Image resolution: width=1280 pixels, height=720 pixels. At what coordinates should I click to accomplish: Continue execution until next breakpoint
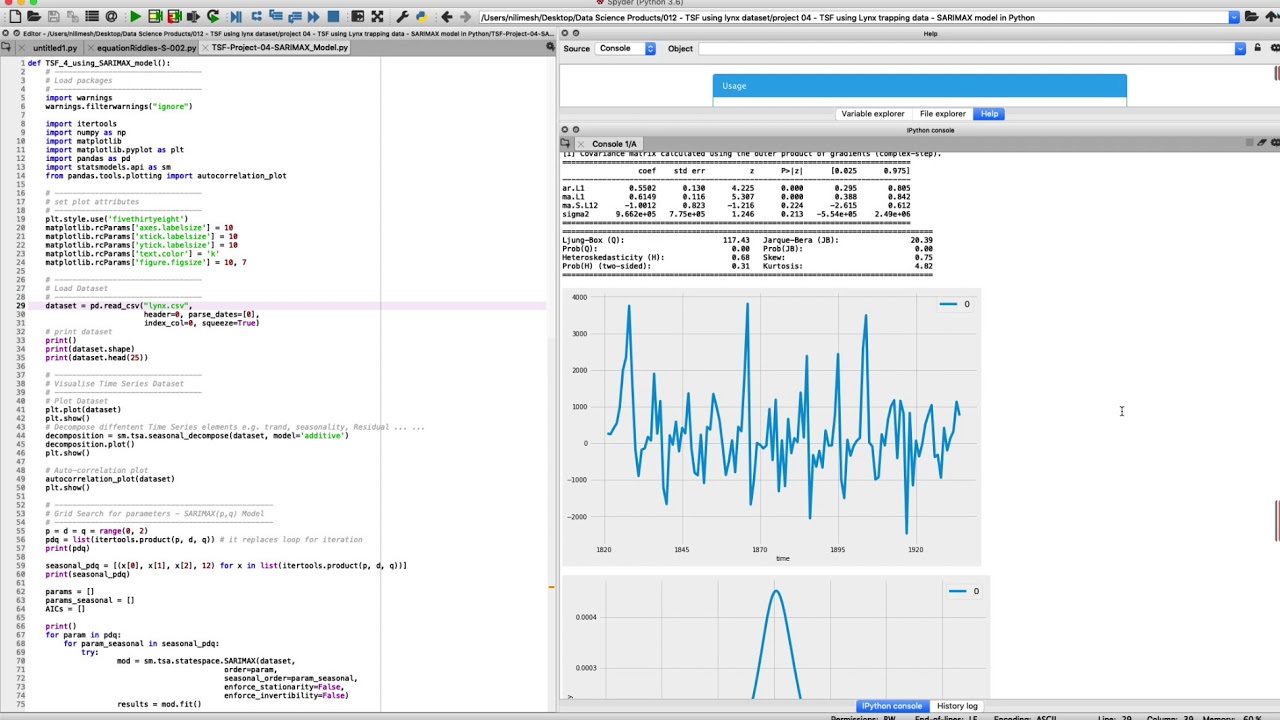click(313, 17)
